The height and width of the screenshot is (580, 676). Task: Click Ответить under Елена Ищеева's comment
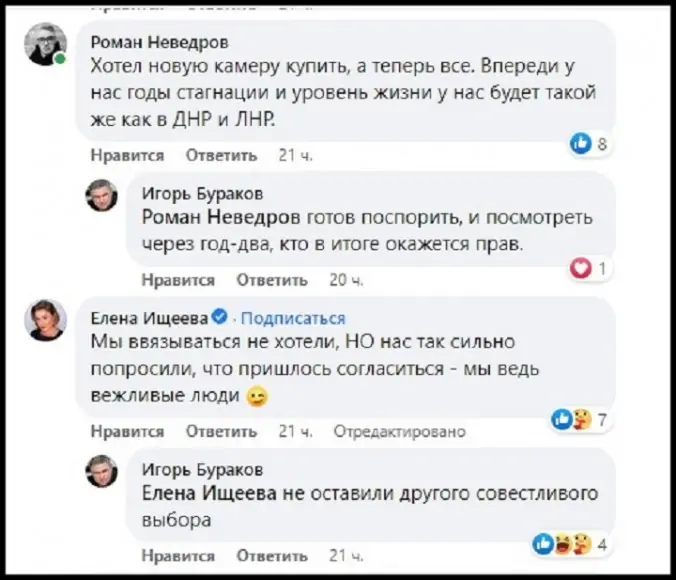pyautogui.click(x=222, y=432)
